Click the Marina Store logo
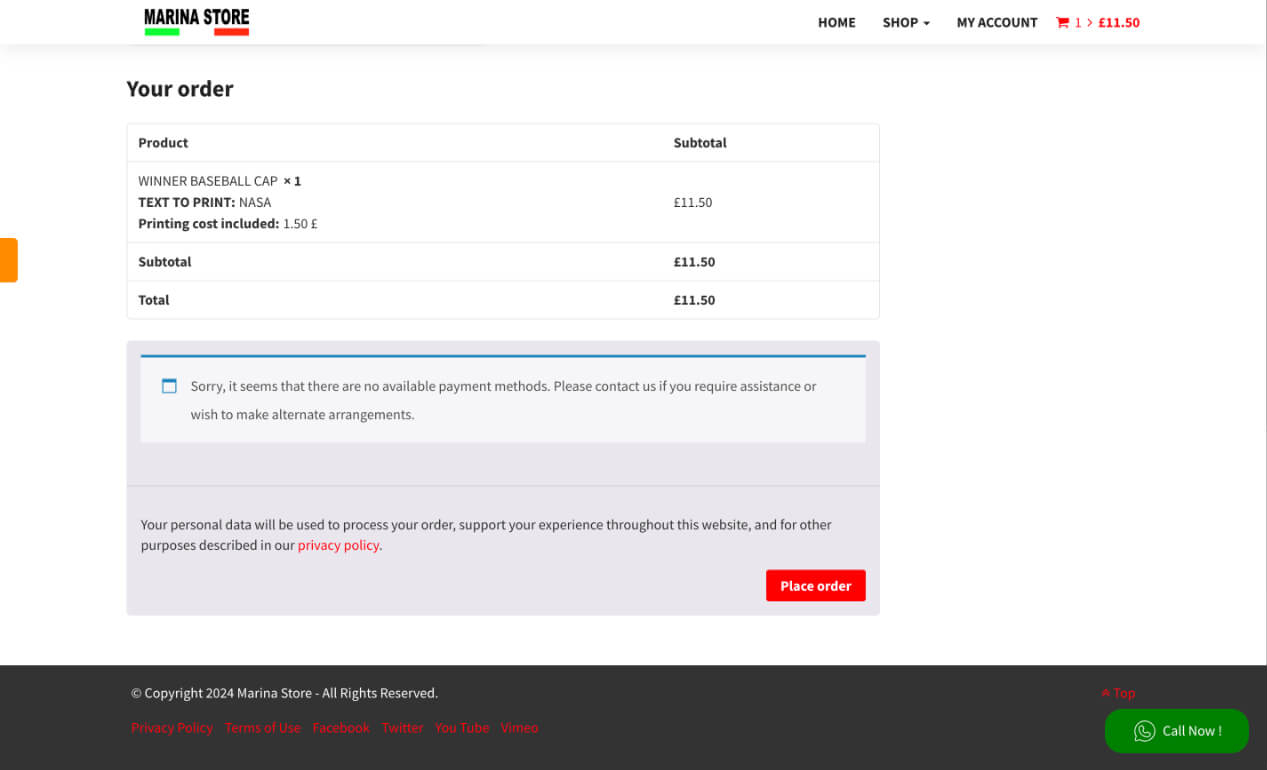Image resolution: width=1267 pixels, height=770 pixels. coord(196,22)
